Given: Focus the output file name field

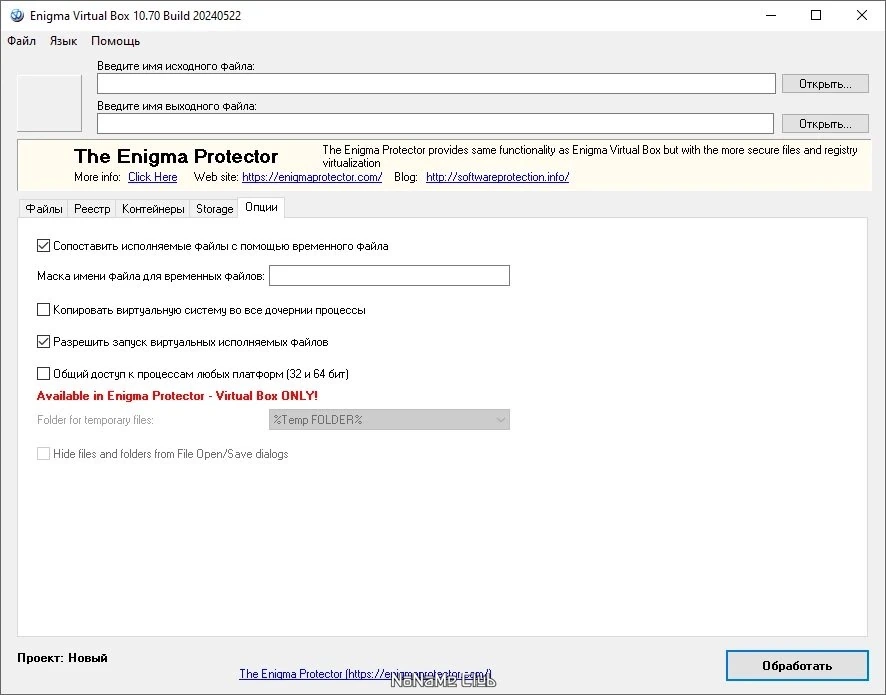Looking at the screenshot, I should [x=435, y=123].
